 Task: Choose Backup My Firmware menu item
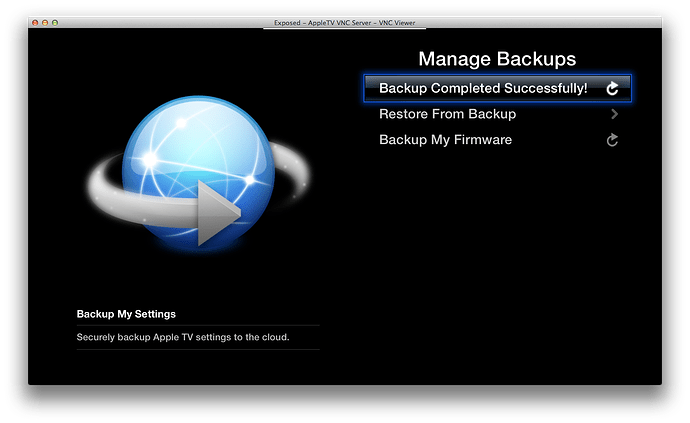tap(497, 140)
